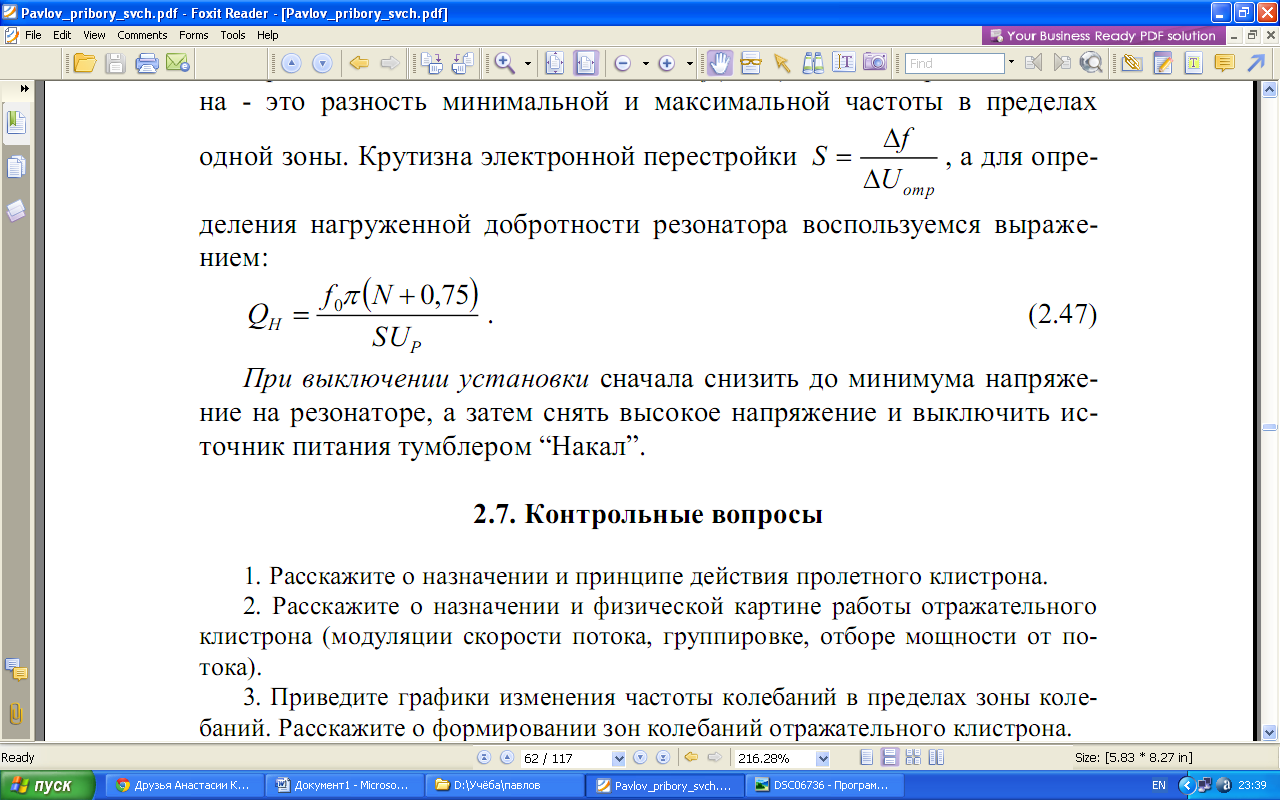Open the Forms menu
Image resolution: width=1280 pixels, height=800 pixels.
[x=194, y=35]
